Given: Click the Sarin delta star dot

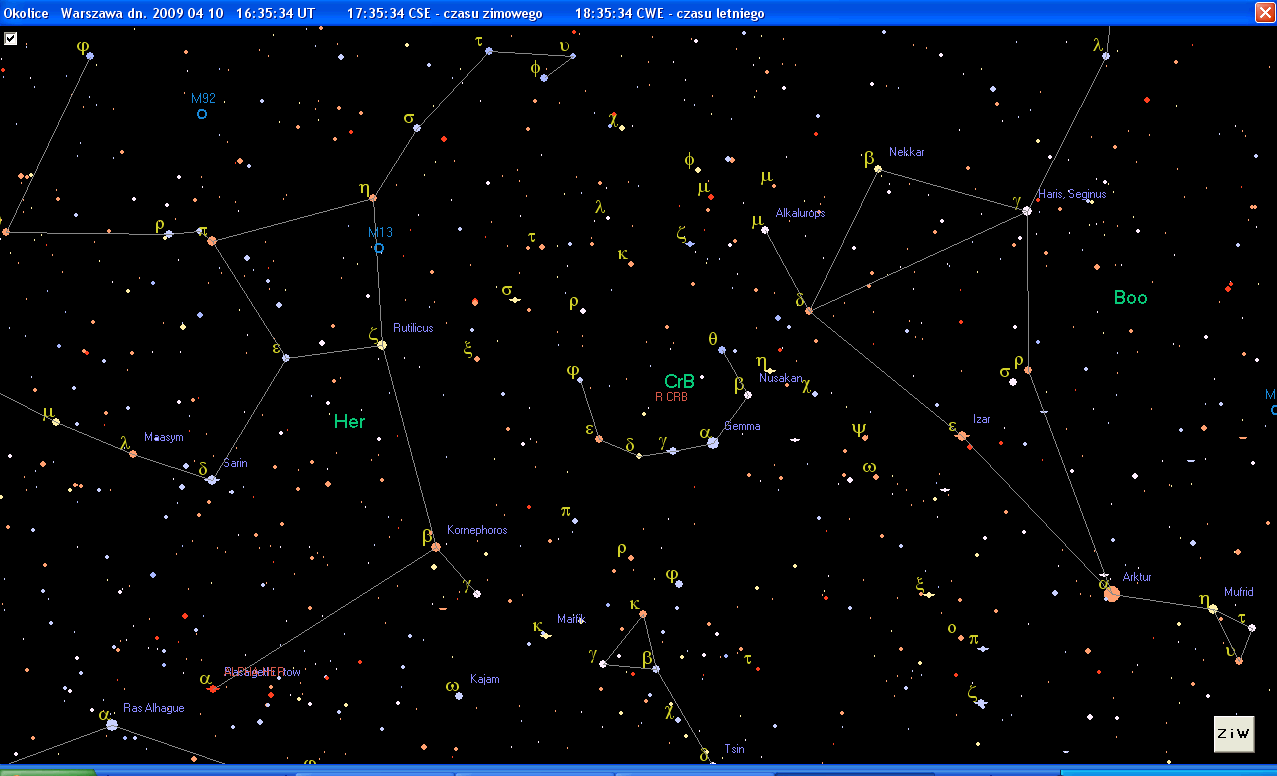Looking at the screenshot, I should click(x=212, y=480).
